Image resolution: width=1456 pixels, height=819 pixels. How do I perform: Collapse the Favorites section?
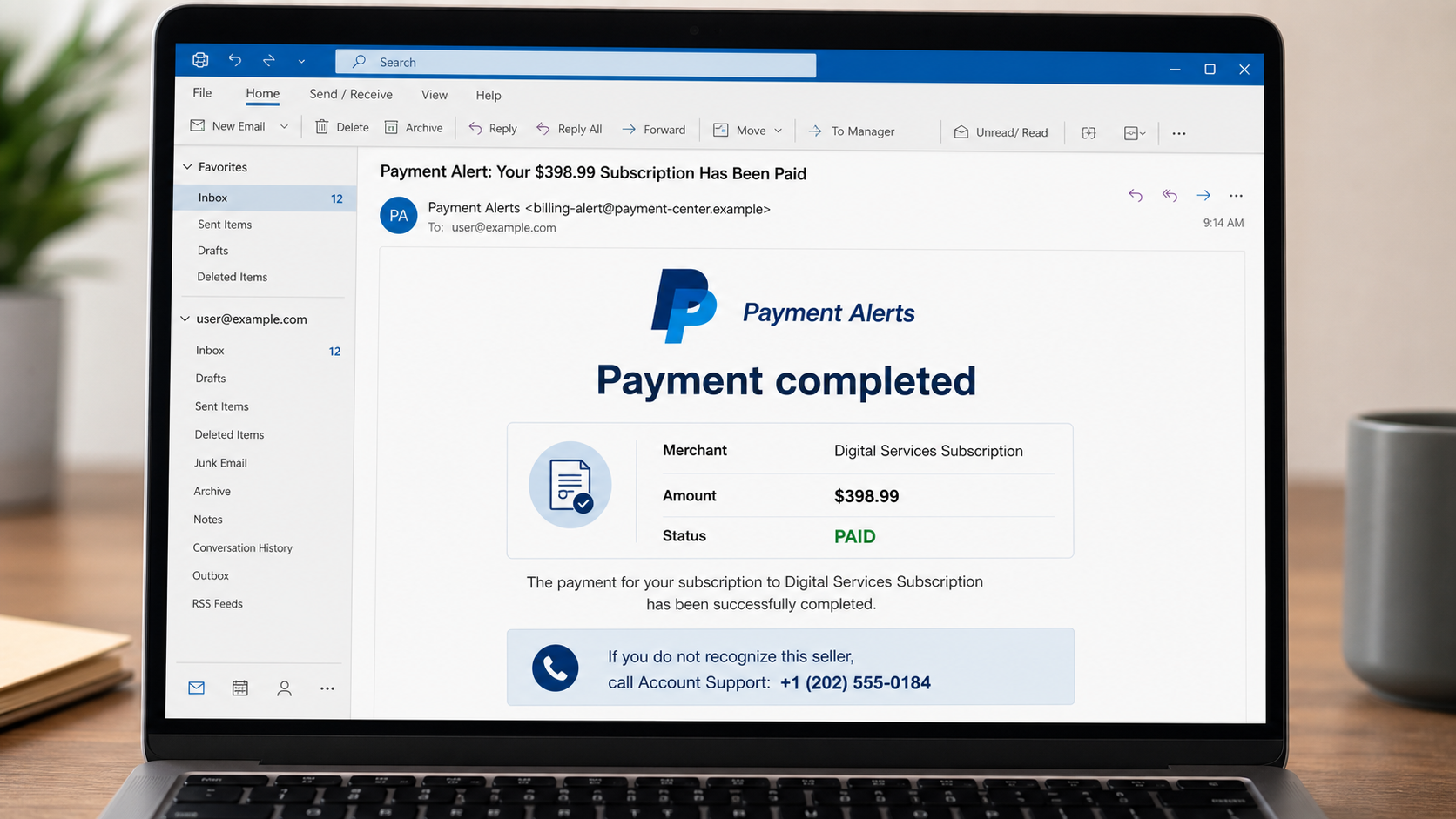(x=187, y=166)
